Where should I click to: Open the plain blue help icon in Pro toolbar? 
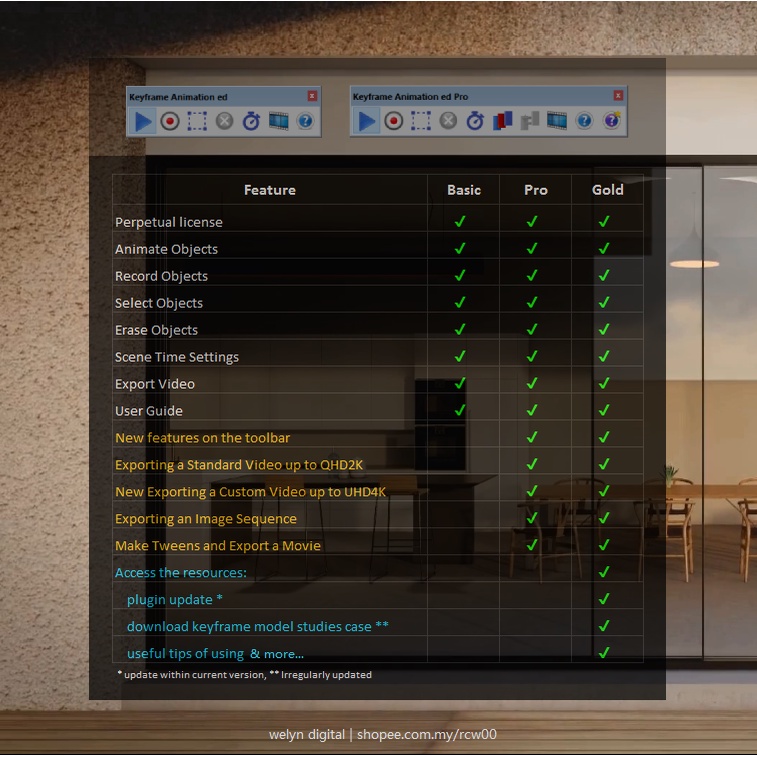[x=584, y=121]
